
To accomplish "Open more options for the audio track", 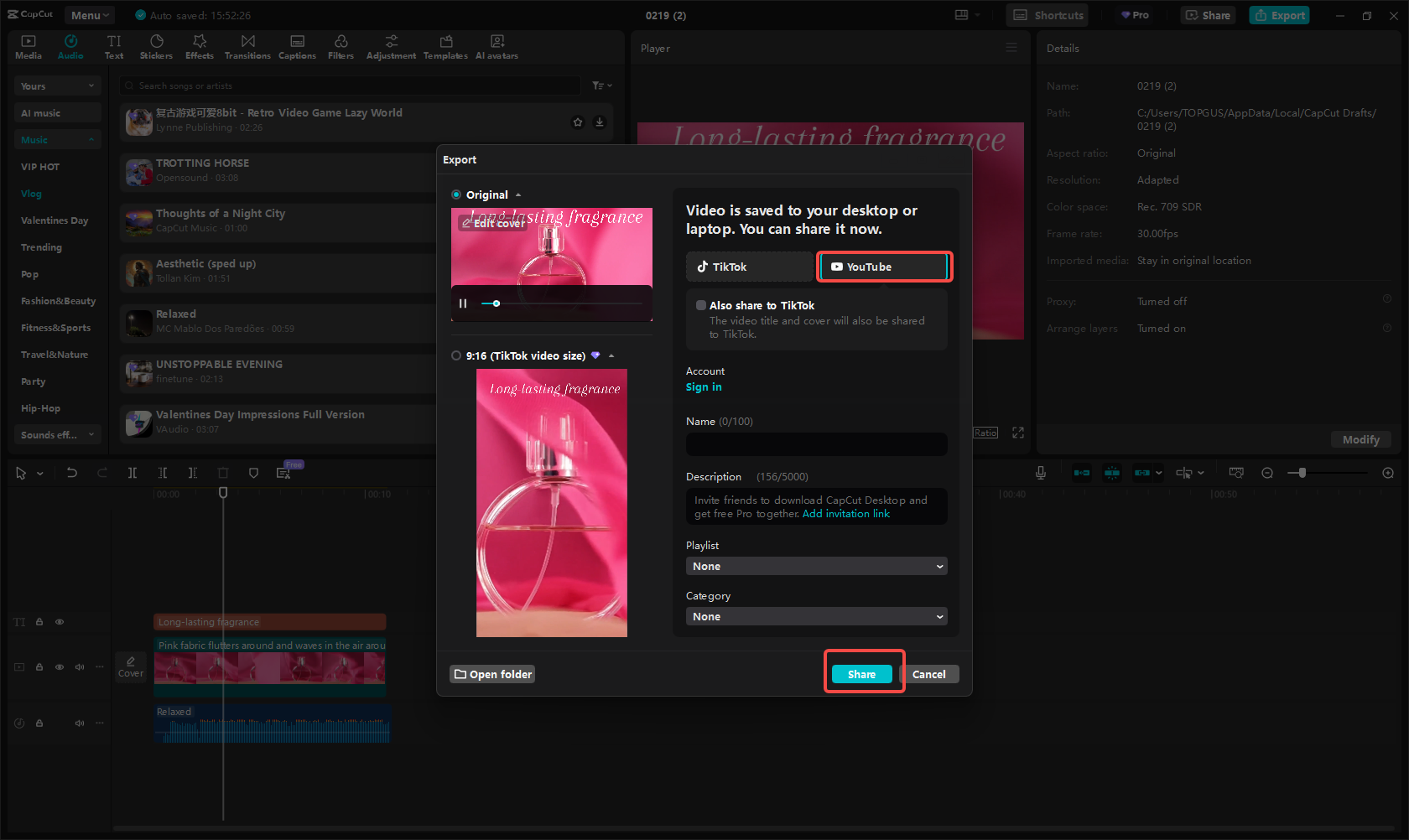I will pos(100,723).
